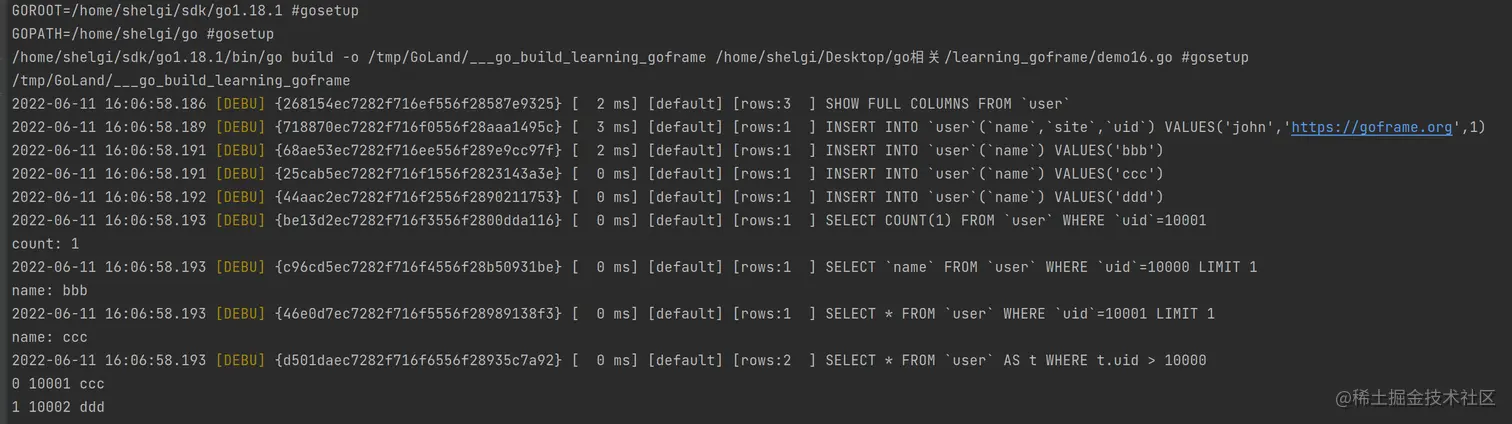
Task: Open the https://goframe.org hyperlink
Action: (x=1372, y=127)
